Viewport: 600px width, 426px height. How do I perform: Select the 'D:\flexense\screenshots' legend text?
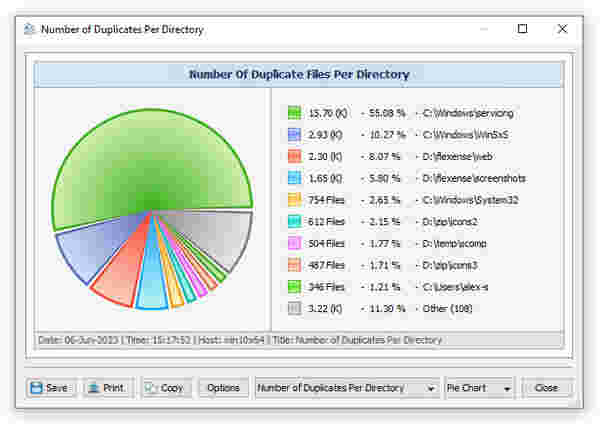[x=474, y=178]
